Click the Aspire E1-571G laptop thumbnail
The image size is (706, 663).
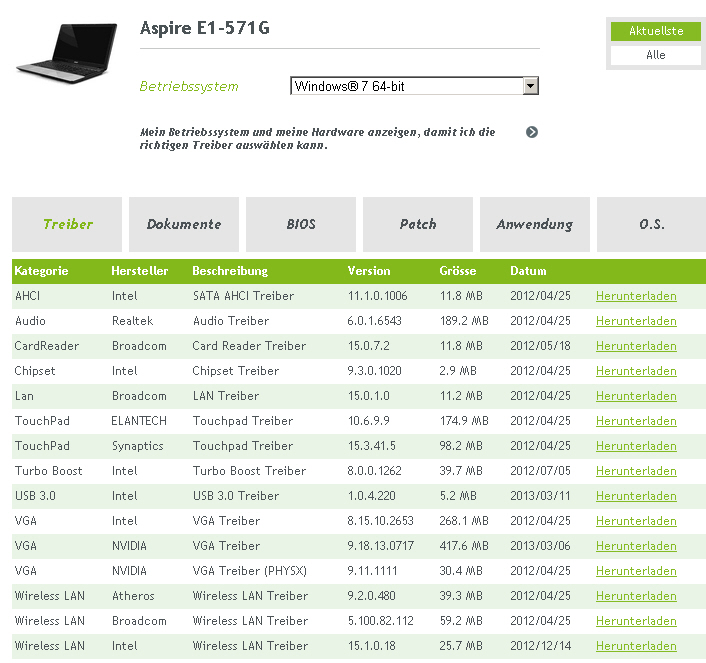pos(67,53)
